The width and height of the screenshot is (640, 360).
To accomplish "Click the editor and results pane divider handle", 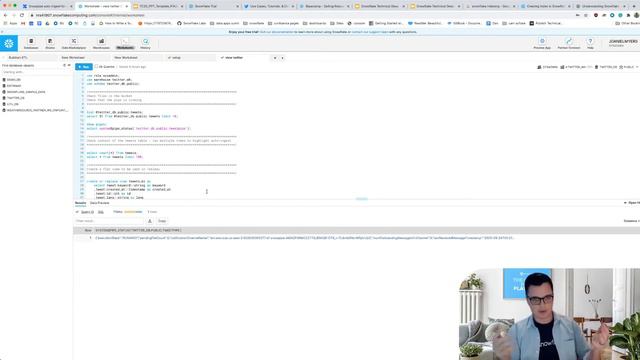I will (x=362, y=199).
